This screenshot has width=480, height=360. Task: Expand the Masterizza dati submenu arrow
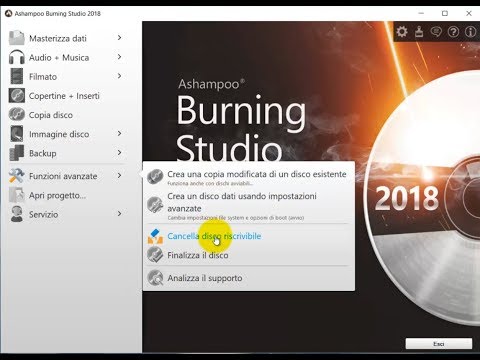(x=119, y=38)
